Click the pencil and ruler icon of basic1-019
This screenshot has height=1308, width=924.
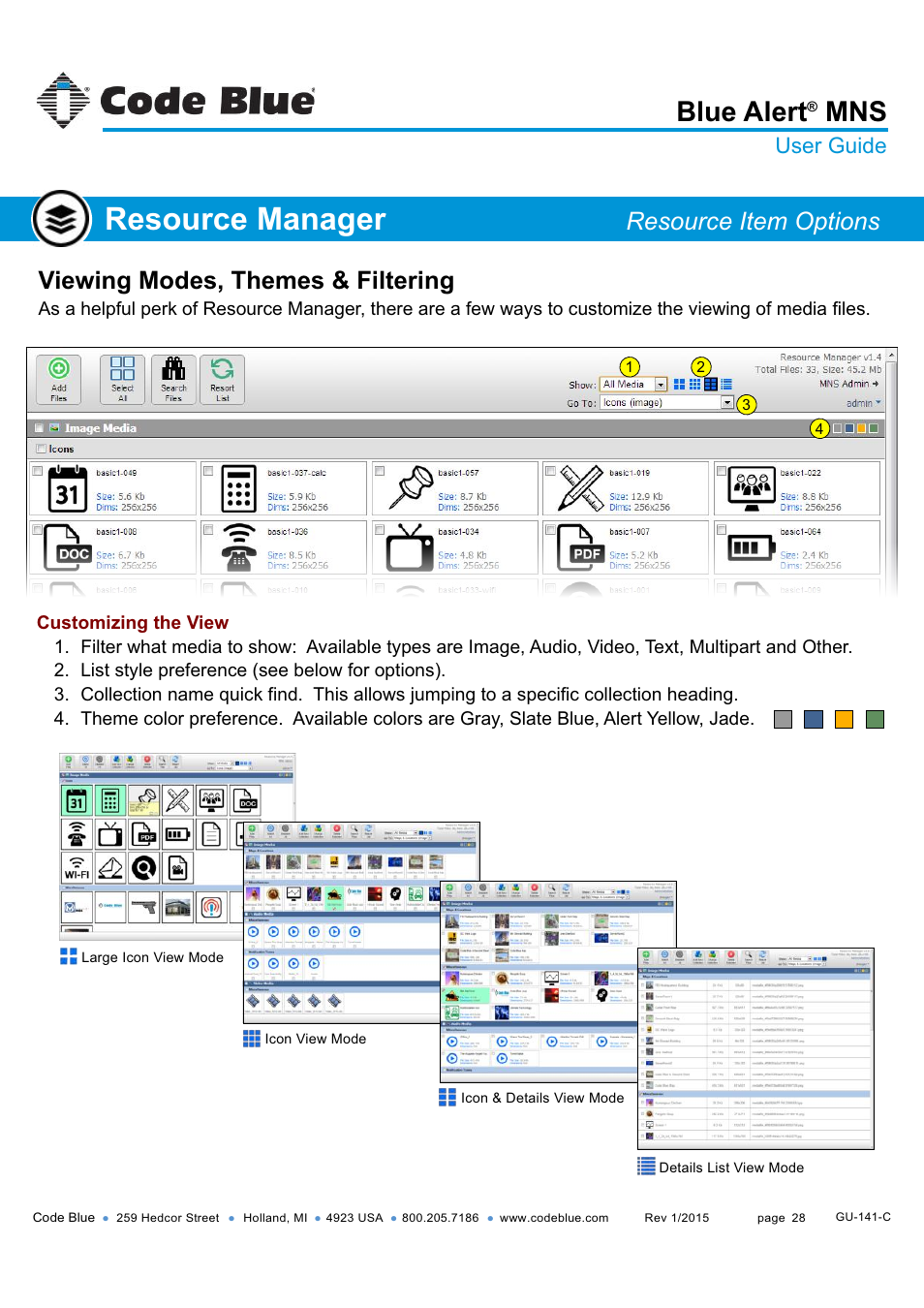tap(581, 488)
